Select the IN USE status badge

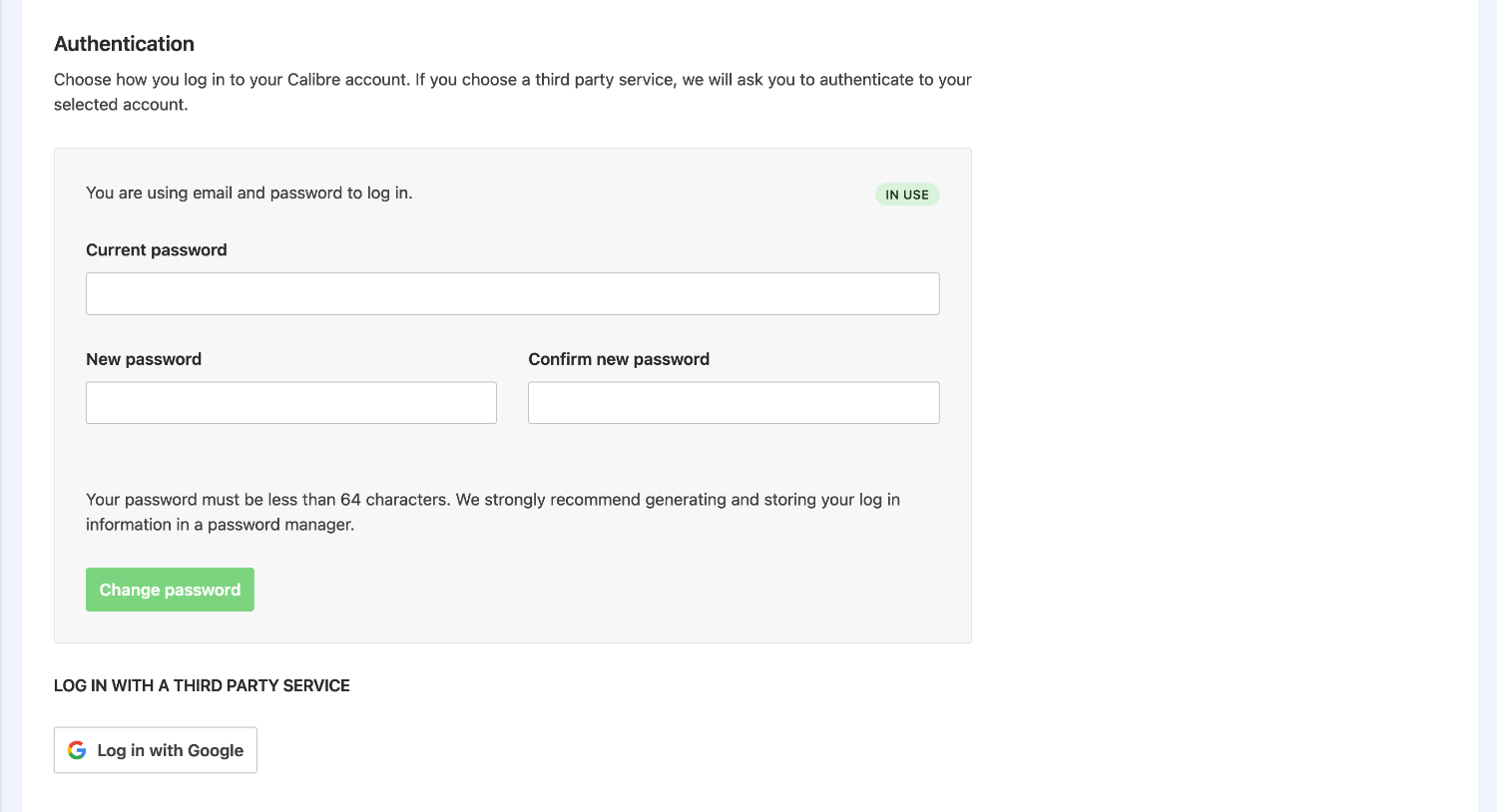906,195
